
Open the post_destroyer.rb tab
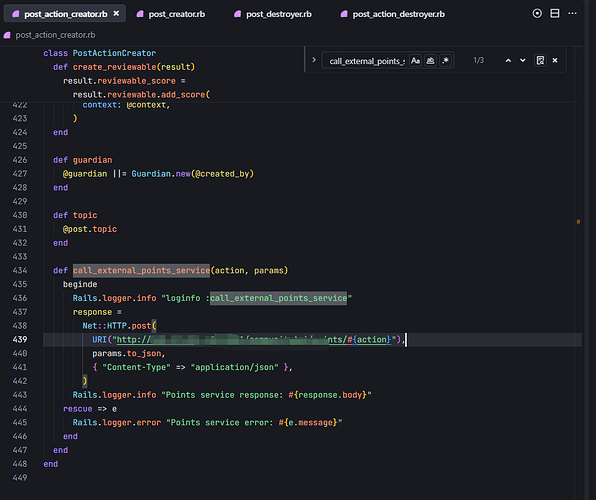pos(273,14)
